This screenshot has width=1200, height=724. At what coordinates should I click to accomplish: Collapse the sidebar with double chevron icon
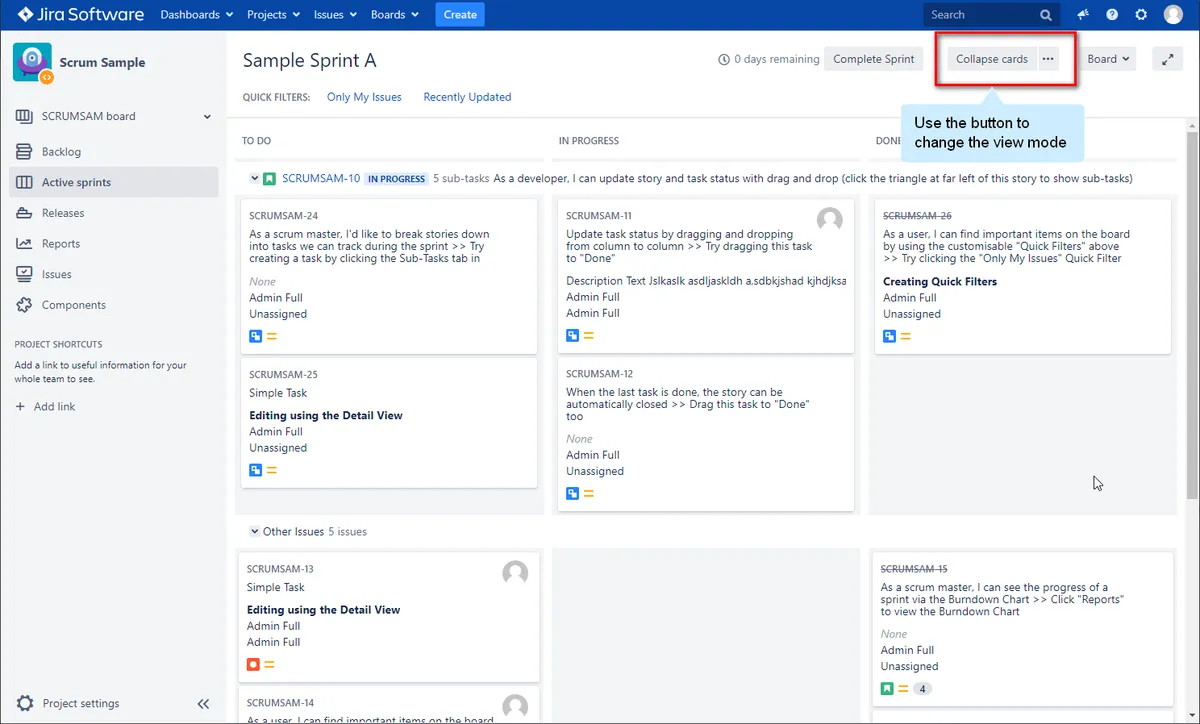tap(203, 703)
